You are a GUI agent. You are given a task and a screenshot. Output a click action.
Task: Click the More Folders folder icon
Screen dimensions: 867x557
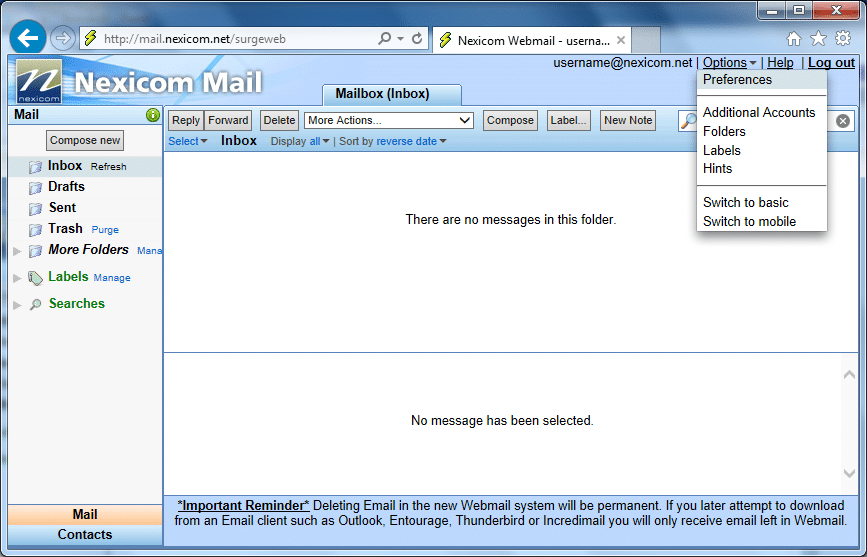point(35,251)
